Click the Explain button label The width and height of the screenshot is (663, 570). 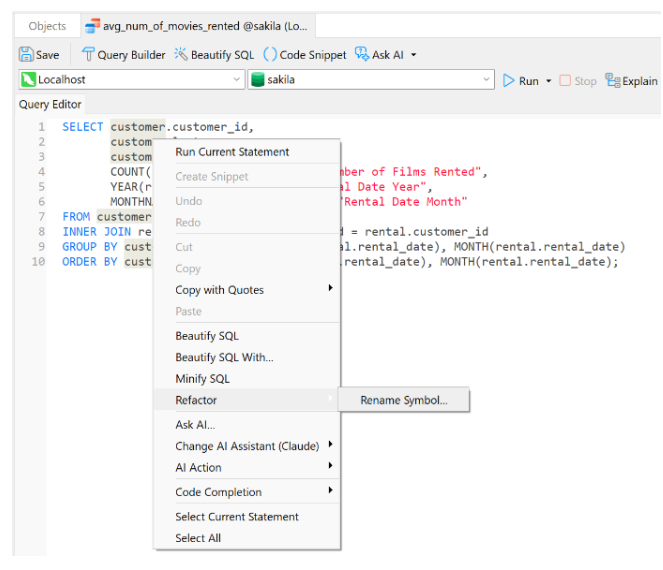tap(640, 81)
